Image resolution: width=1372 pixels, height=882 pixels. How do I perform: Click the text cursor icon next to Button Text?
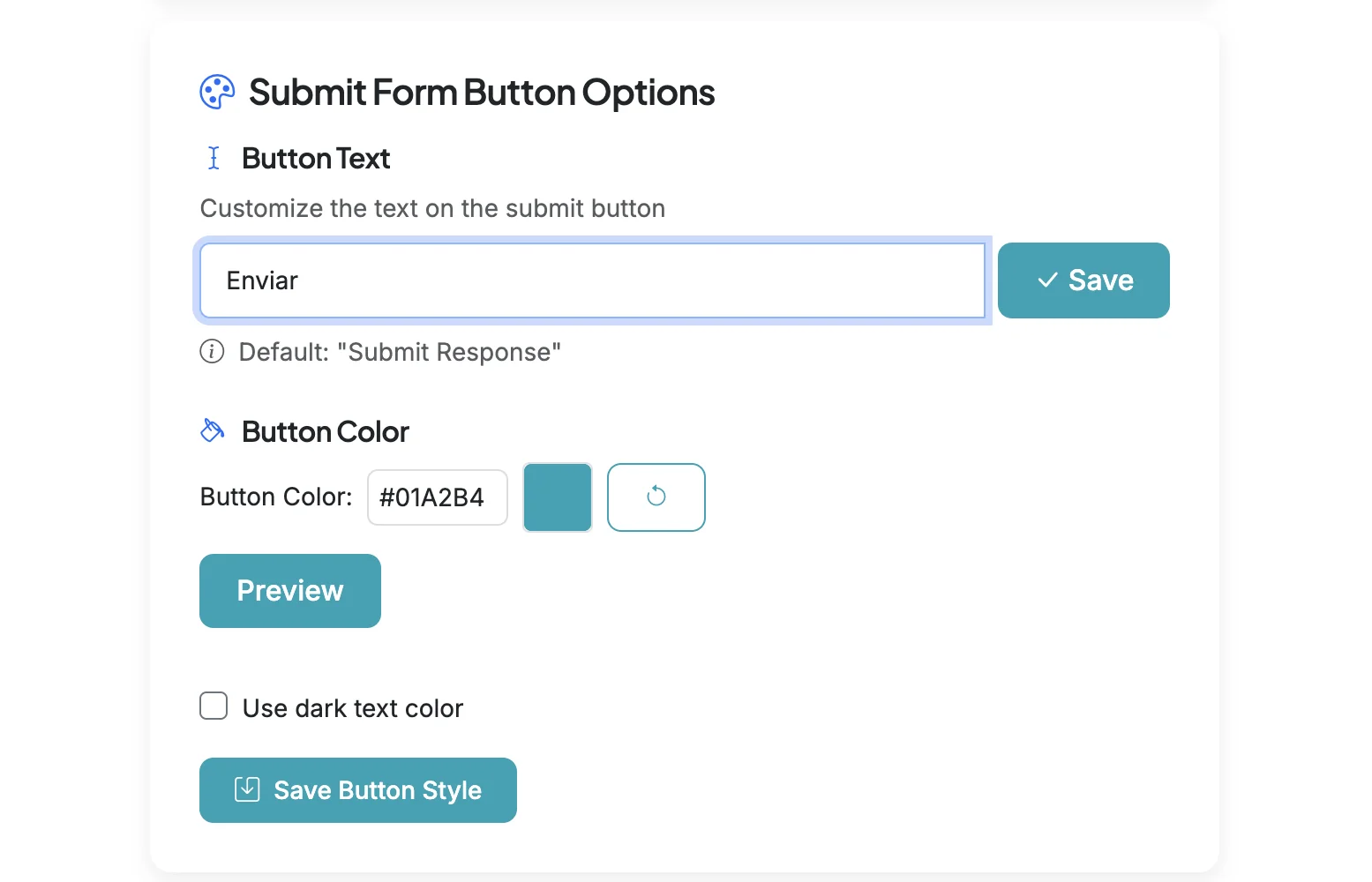point(212,158)
